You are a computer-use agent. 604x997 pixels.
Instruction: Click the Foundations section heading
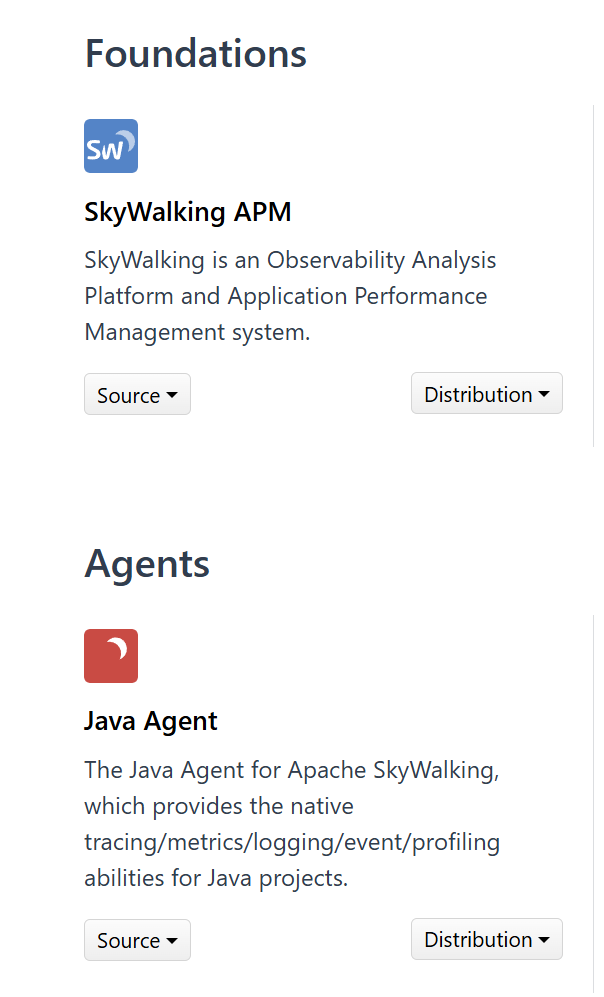196,53
